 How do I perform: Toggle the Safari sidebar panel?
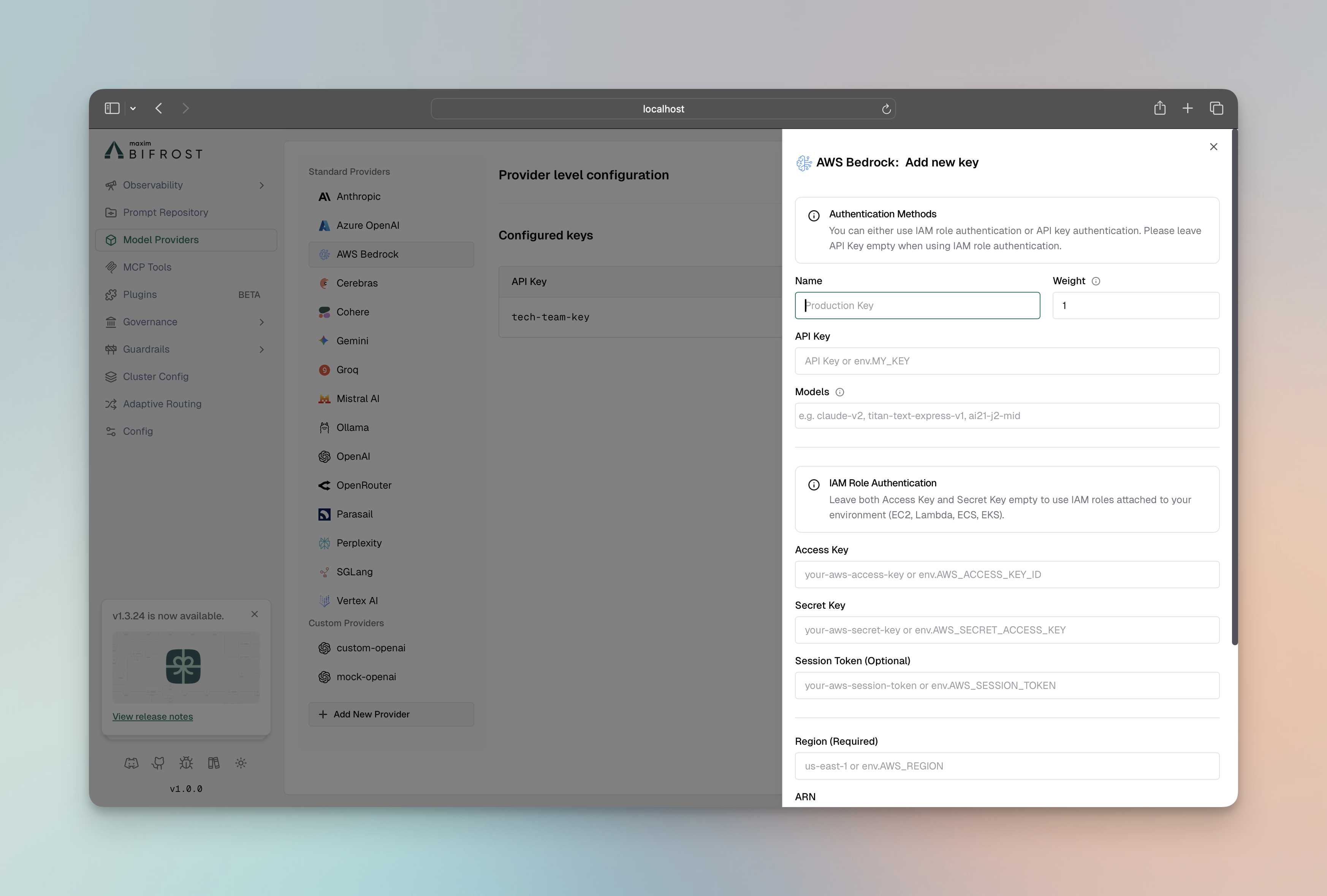(x=112, y=108)
